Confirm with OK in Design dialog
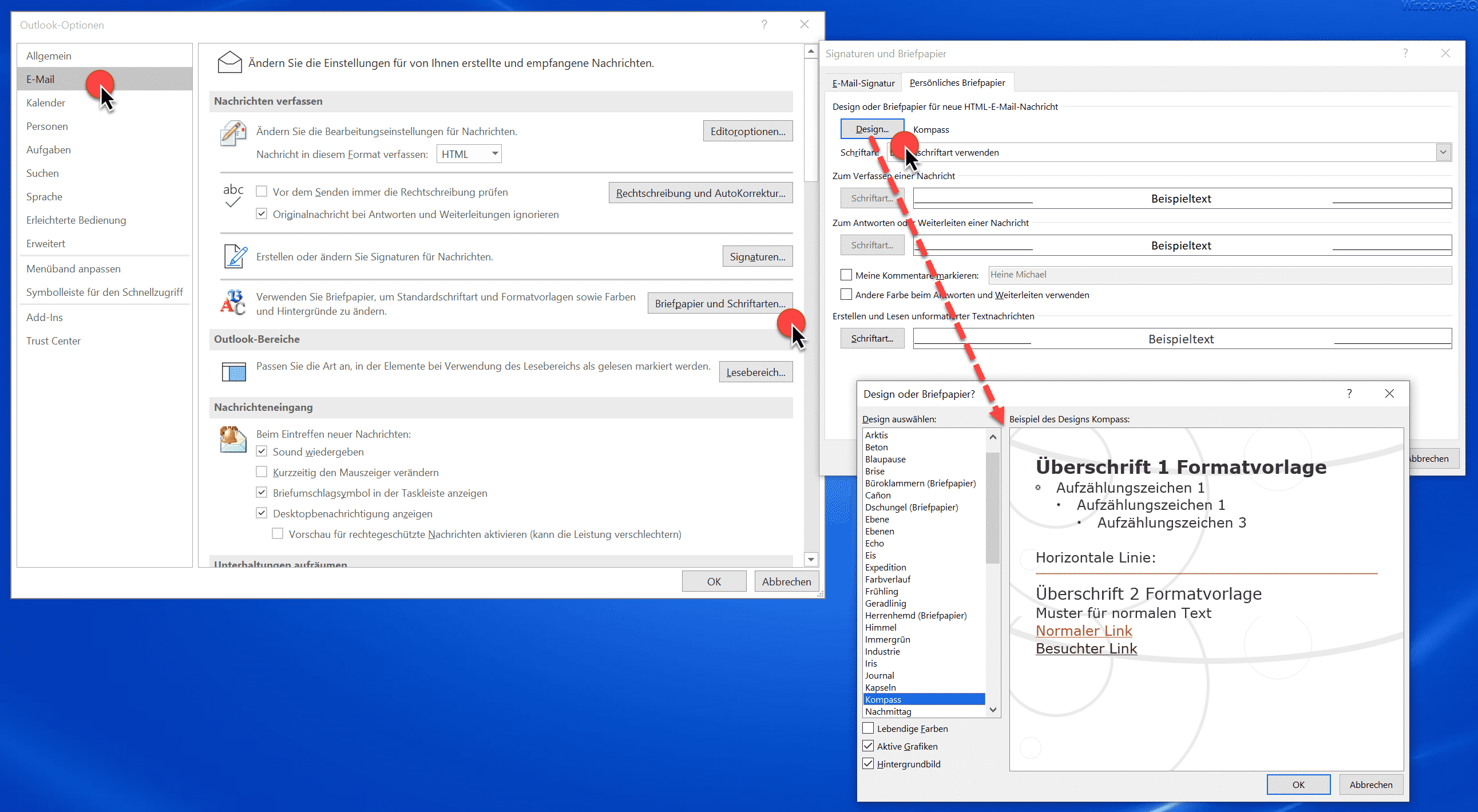This screenshot has width=1478, height=812. [1298, 785]
